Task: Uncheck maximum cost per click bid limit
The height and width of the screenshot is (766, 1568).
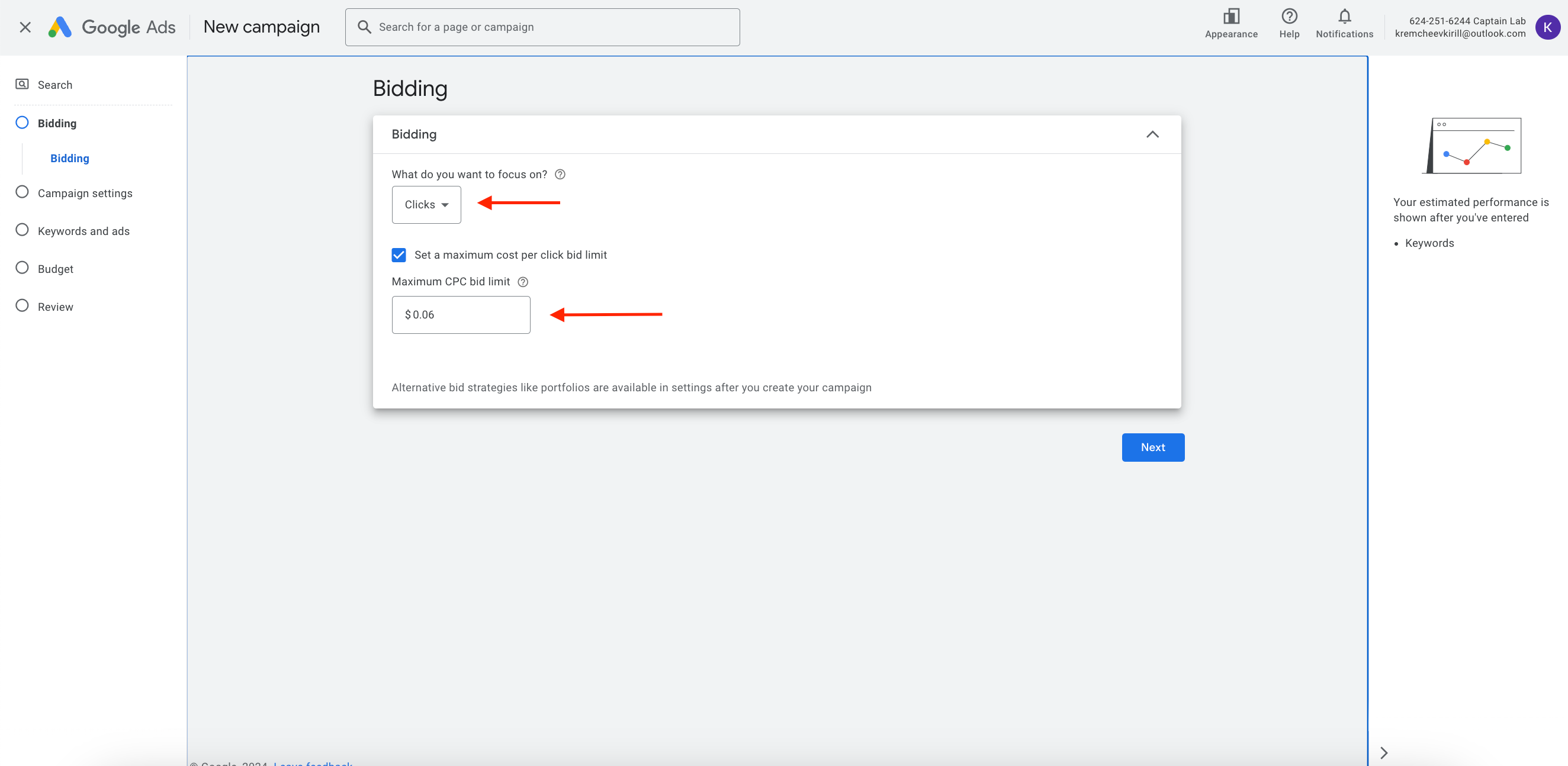Action: [399, 255]
